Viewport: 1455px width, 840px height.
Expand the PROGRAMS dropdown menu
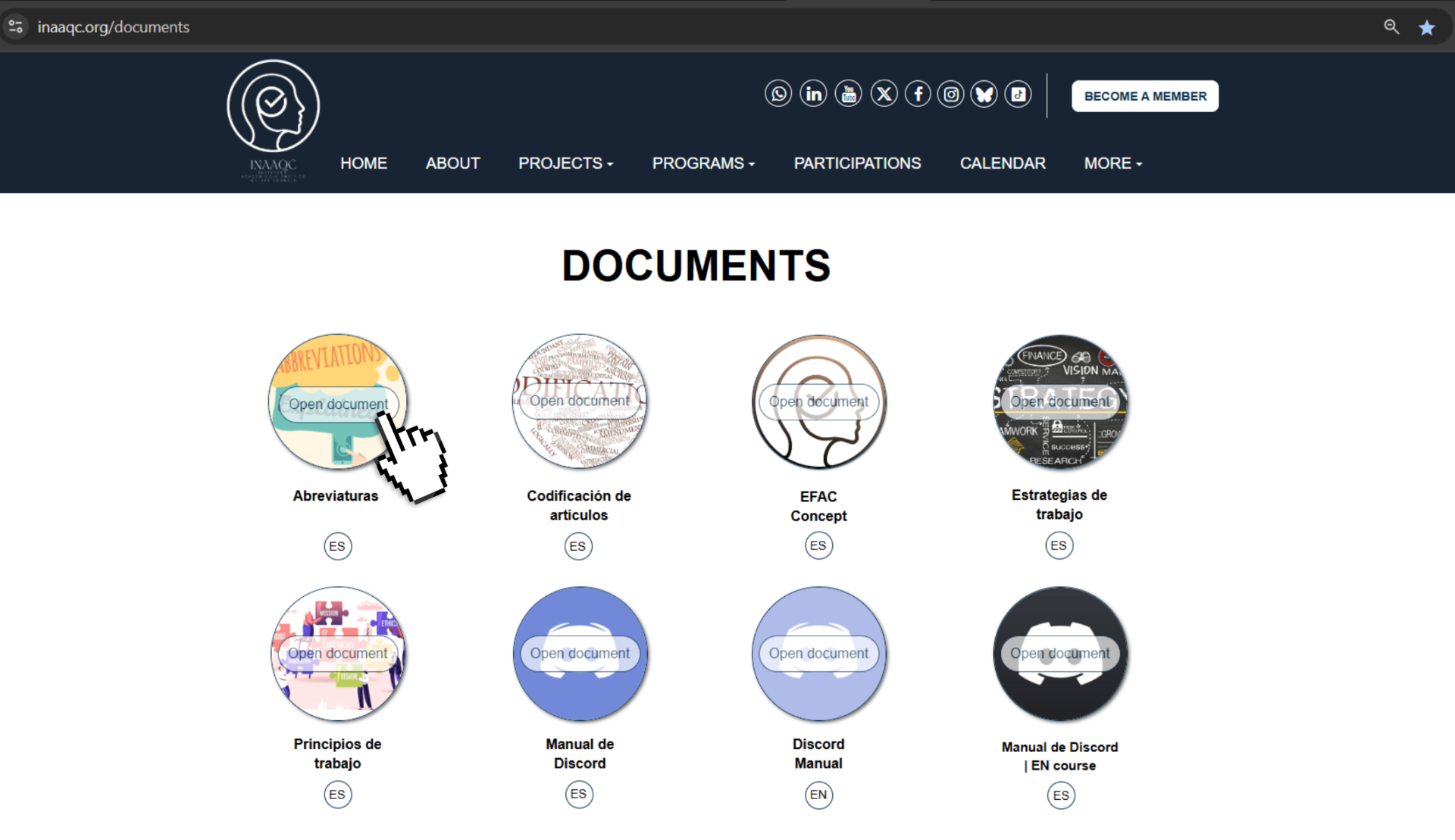point(702,164)
